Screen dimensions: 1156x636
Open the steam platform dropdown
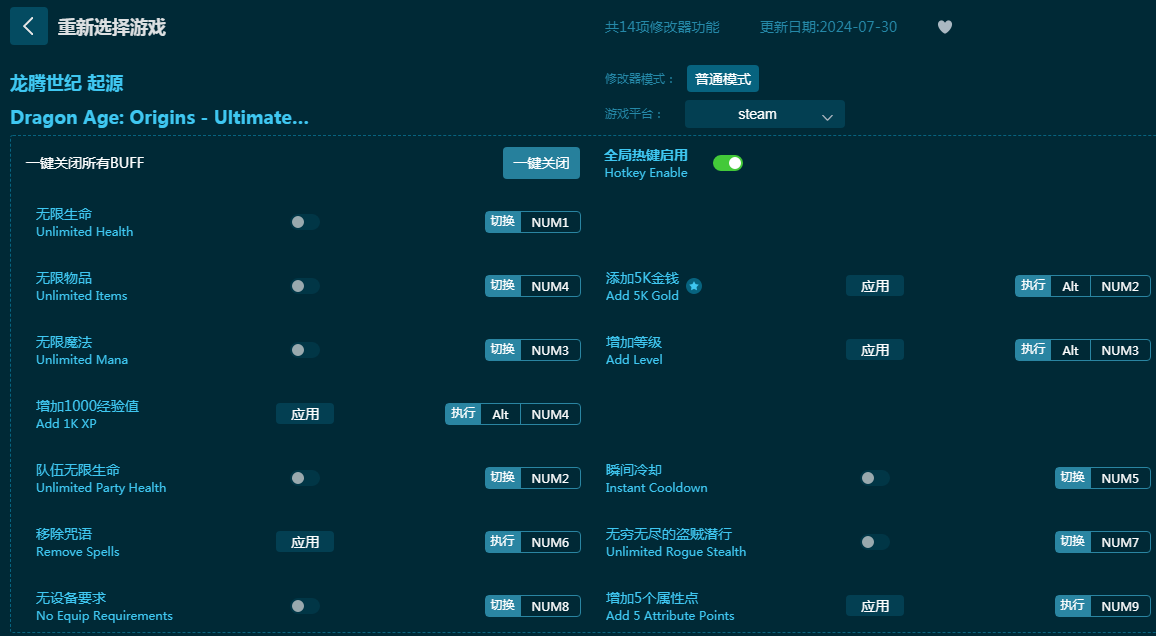pos(765,114)
